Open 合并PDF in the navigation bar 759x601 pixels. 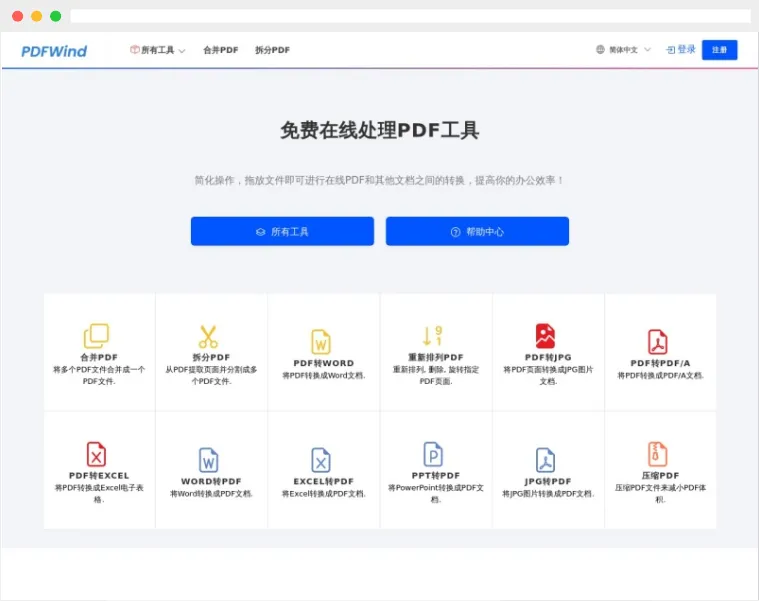(221, 50)
